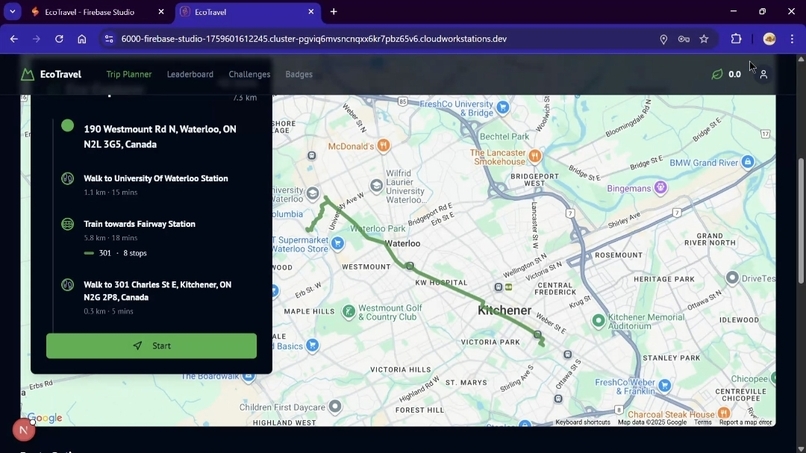Click the location permission icon in address bar

(x=663, y=39)
